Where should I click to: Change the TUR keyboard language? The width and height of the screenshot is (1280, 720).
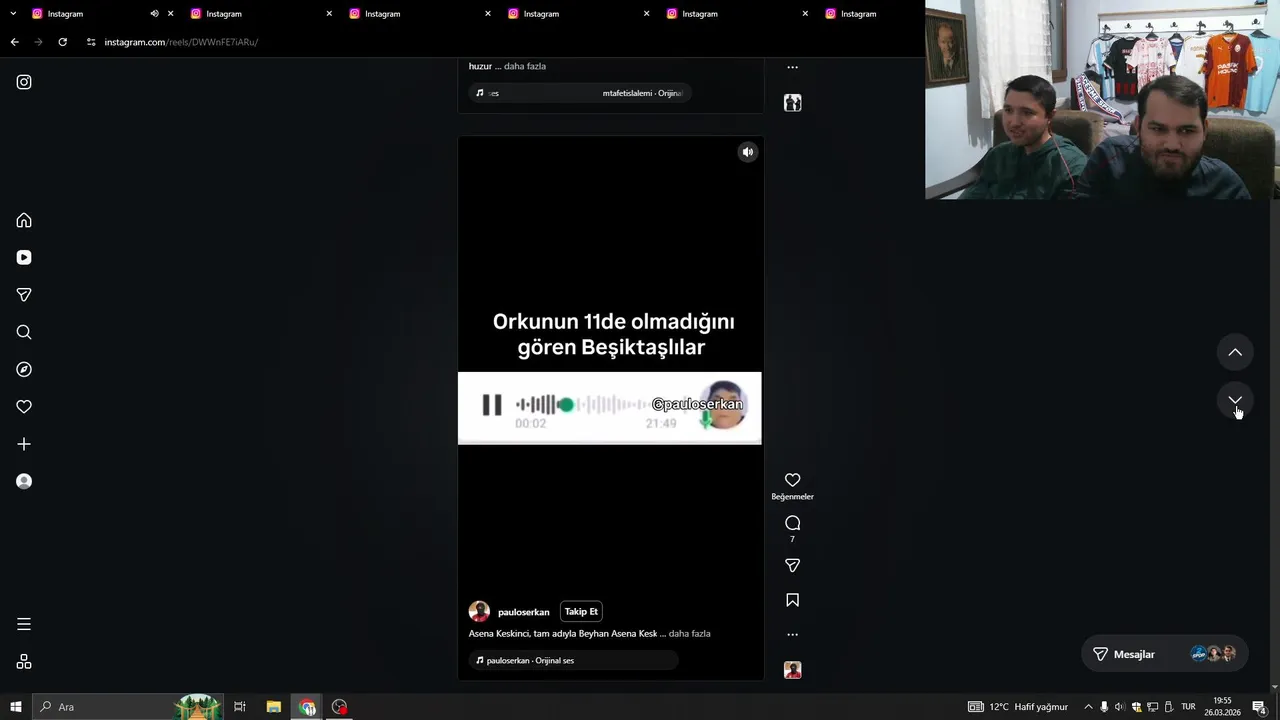[1188, 707]
